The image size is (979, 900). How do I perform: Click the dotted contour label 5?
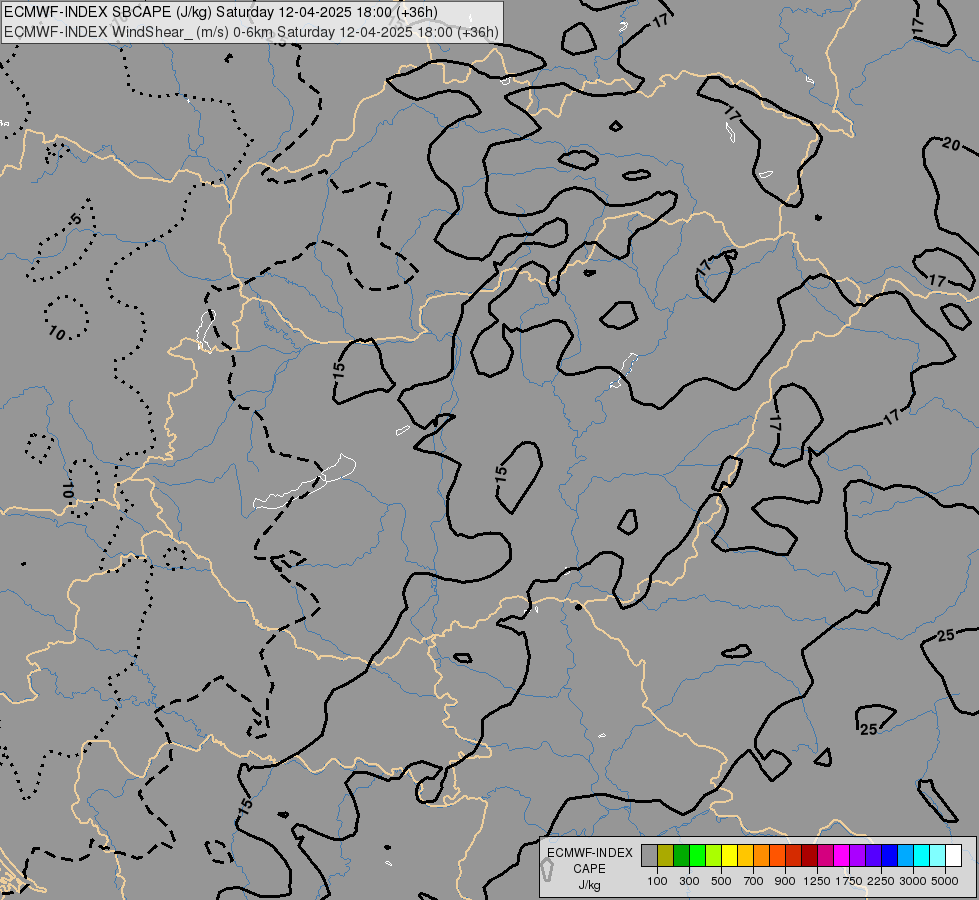[76, 219]
